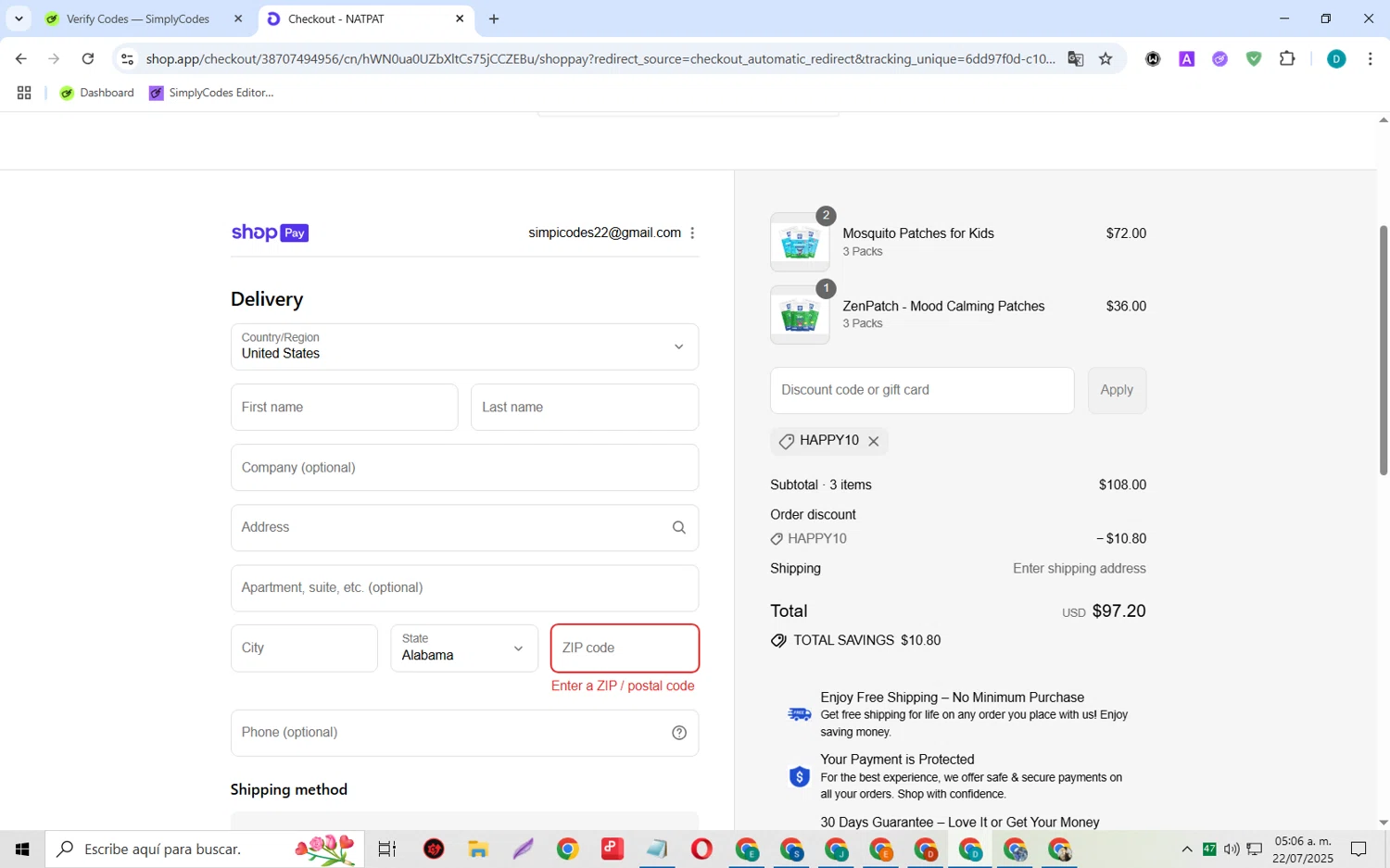The height and width of the screenshot is (868, 1390).
Task: Focus the First name field
Action: point(344,408)
